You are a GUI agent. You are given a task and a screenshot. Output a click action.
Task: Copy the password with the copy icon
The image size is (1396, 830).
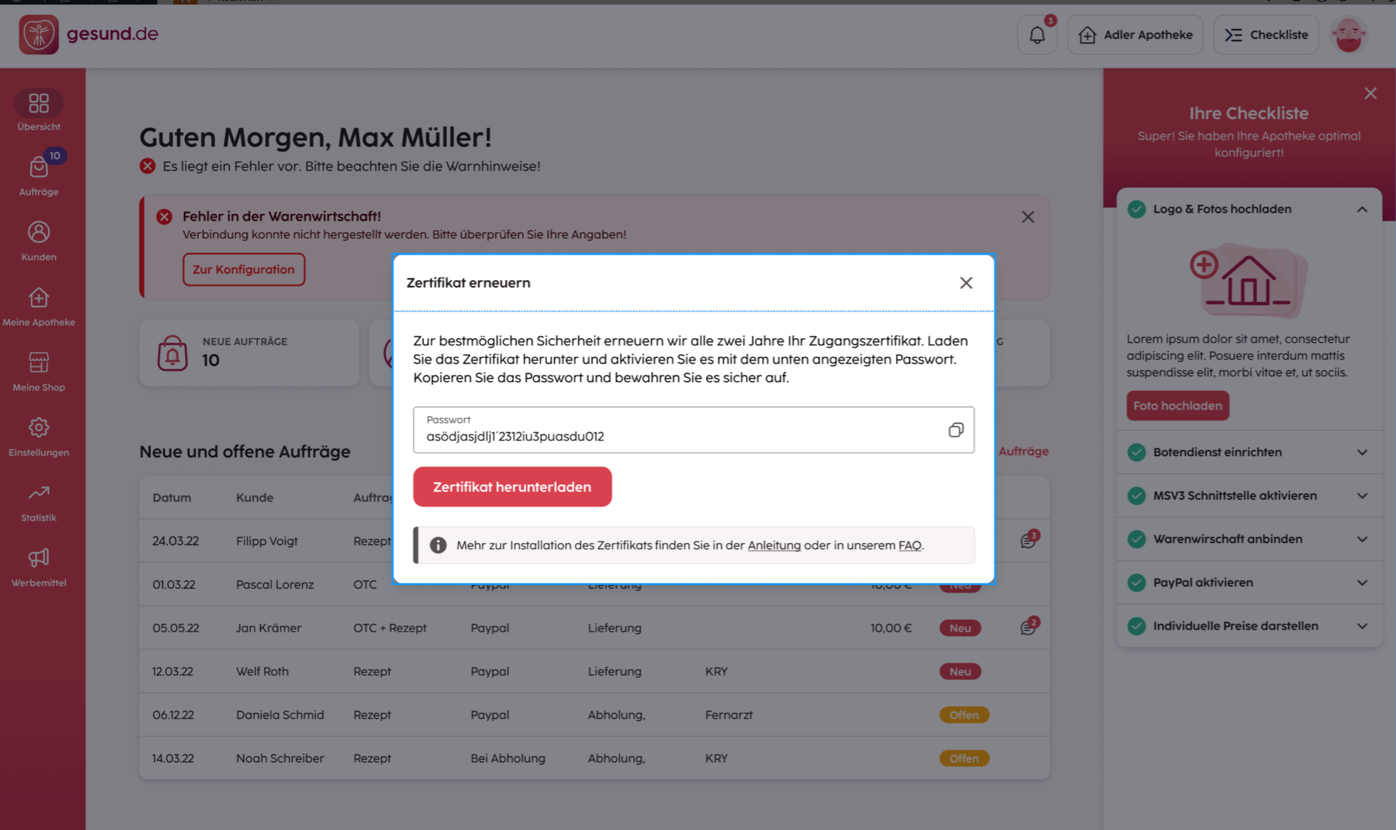[955, 430]
